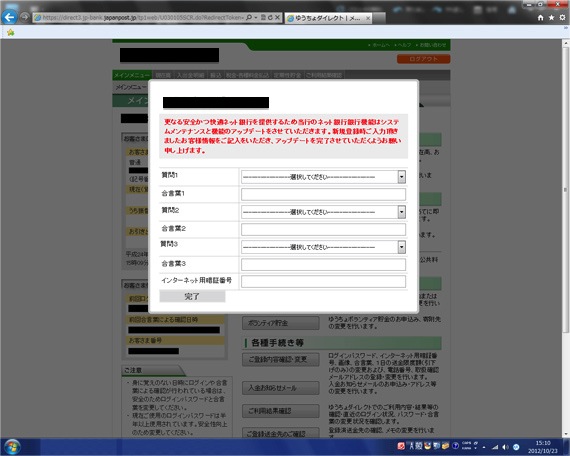The width and height of the screenshot is (570, 456).
Task: Stop loading with the address bar X icon
Action: point(277,17)
